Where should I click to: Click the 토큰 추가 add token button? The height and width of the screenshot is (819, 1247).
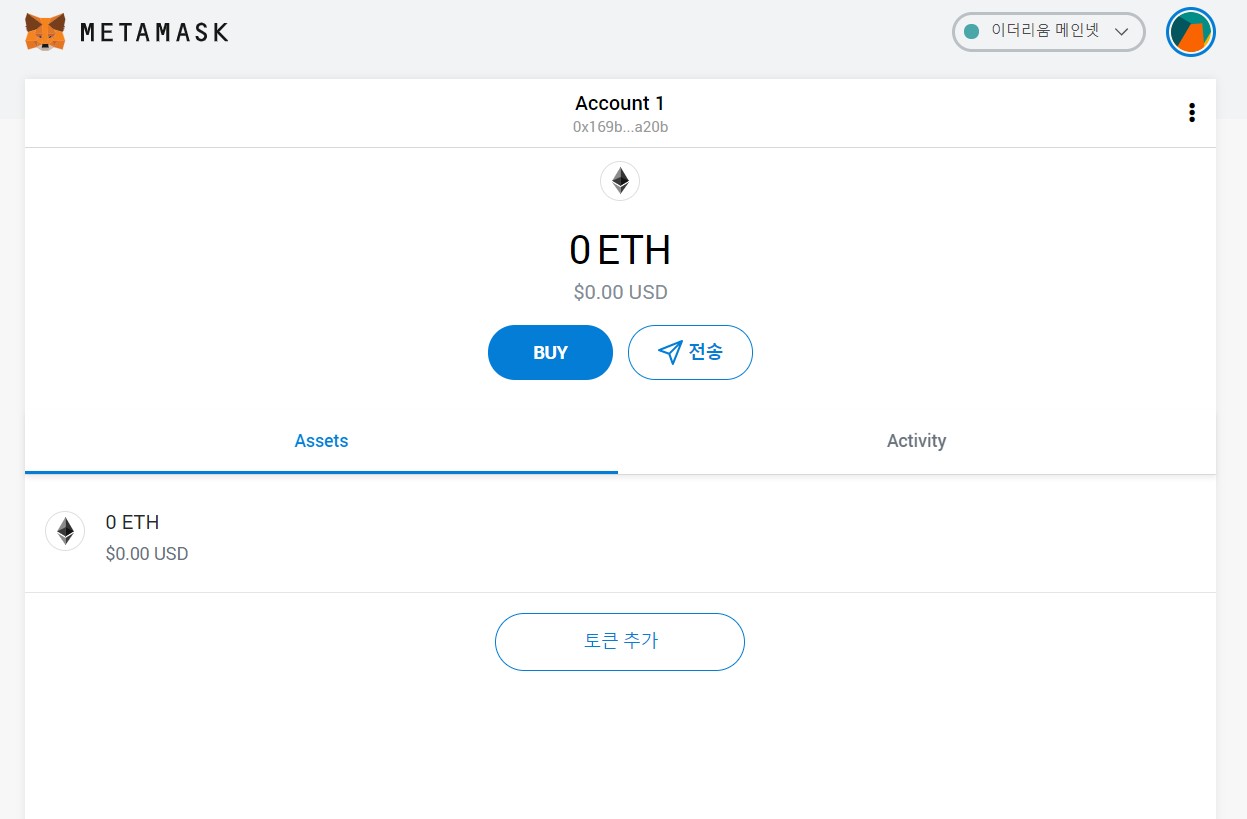[620, 642]
